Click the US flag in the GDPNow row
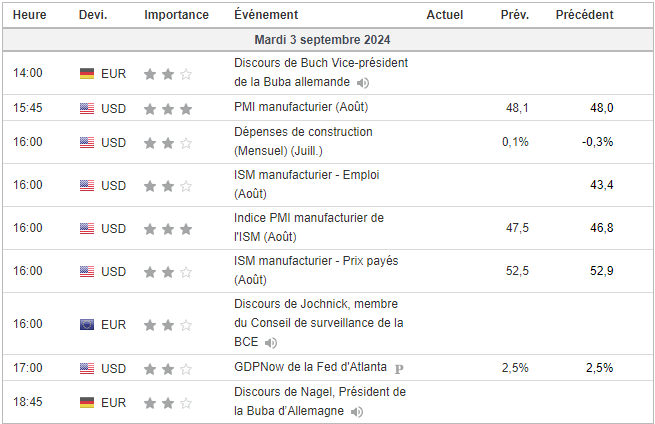 (x=87, y=369)
